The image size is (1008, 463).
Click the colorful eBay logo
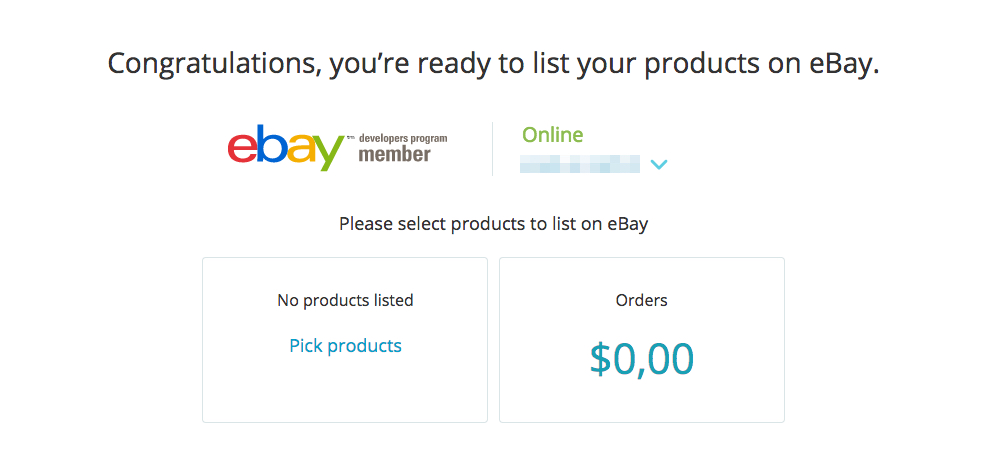(x=286, y=147)
